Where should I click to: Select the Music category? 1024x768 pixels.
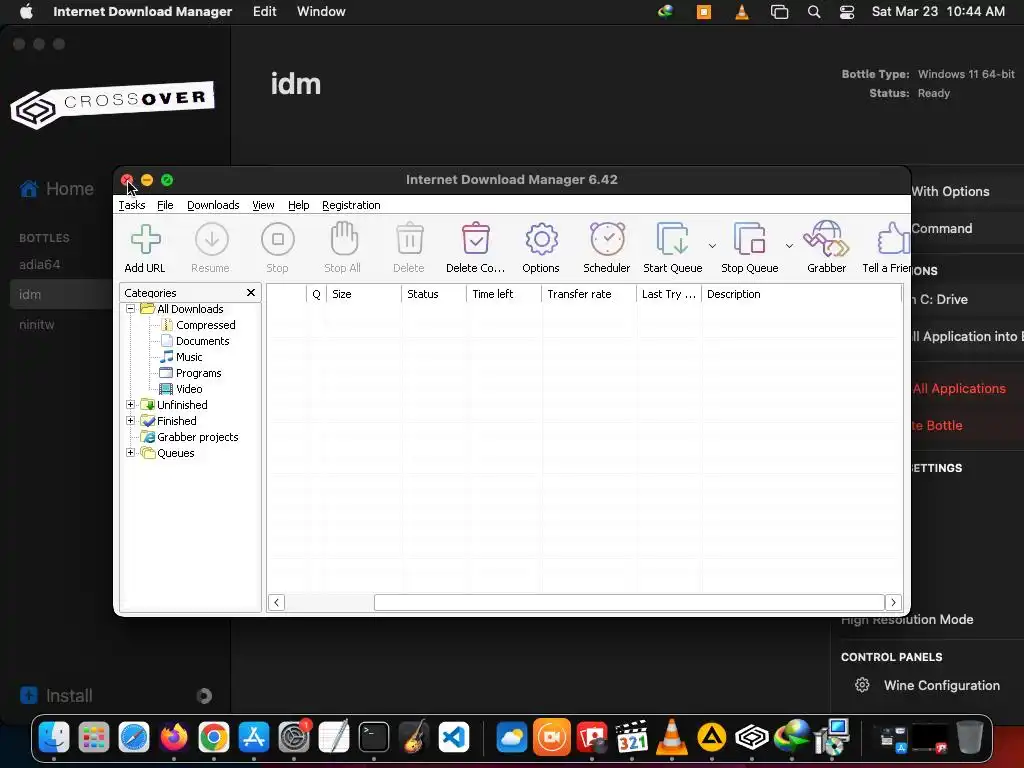189,357
